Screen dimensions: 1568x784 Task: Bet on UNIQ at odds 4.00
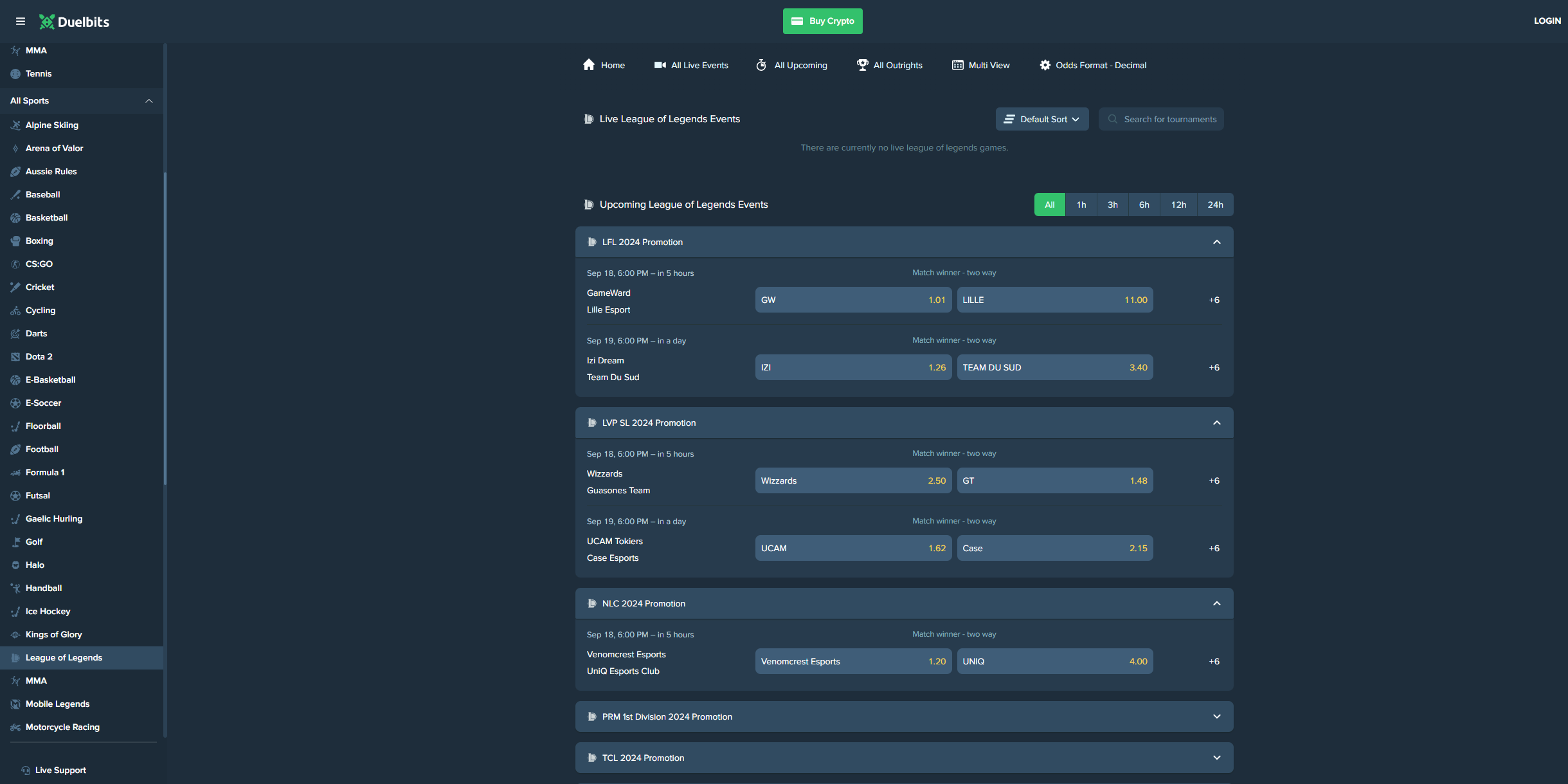point(1055,661)
